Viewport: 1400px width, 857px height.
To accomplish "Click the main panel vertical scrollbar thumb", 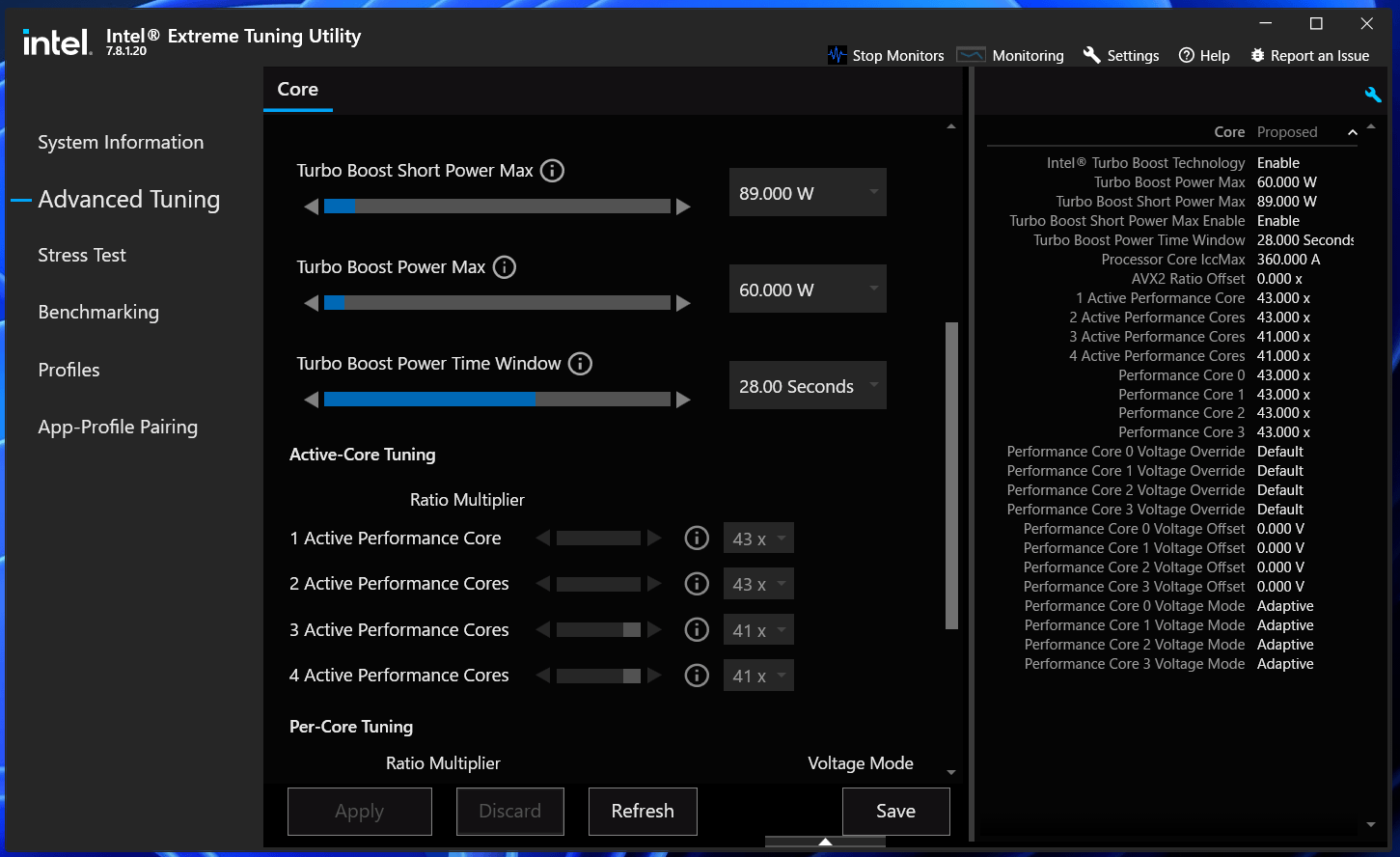I will [951, 476].
